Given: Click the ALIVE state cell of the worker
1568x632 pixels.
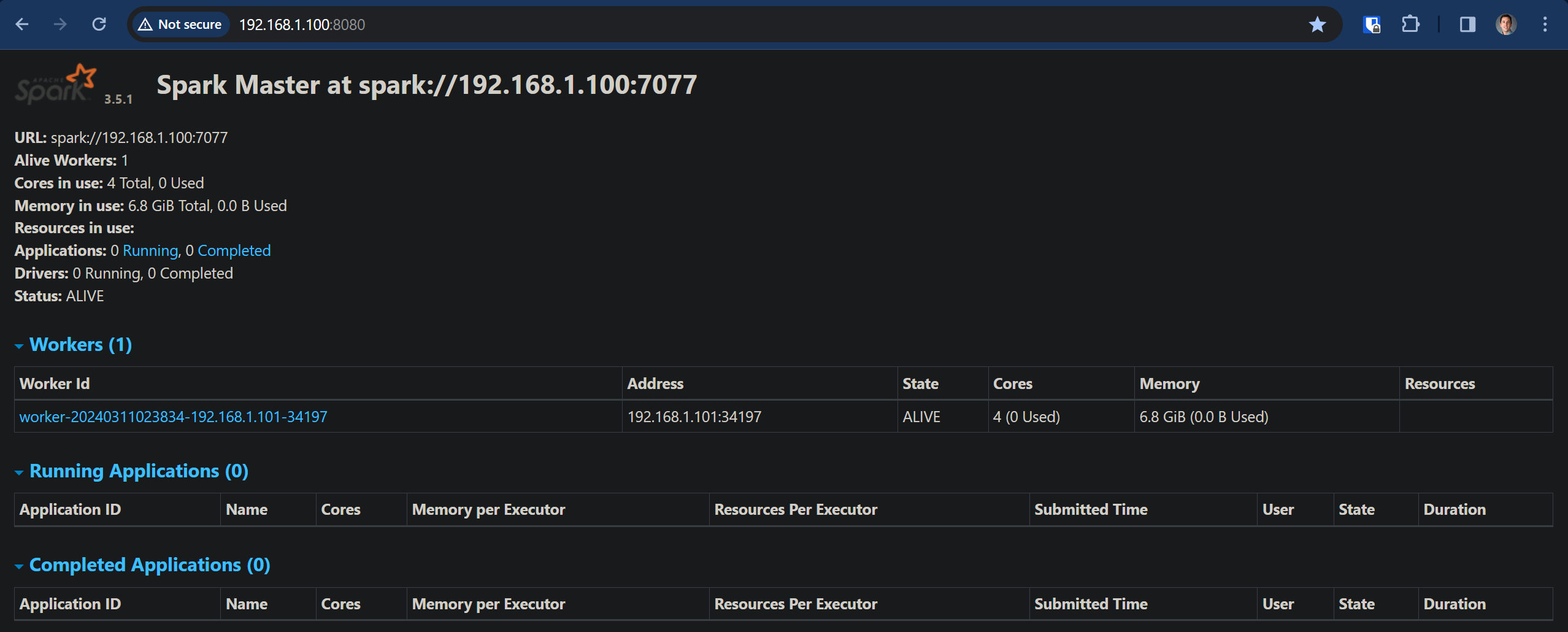Looking at the screenshot, I should [x=942, y=417].
